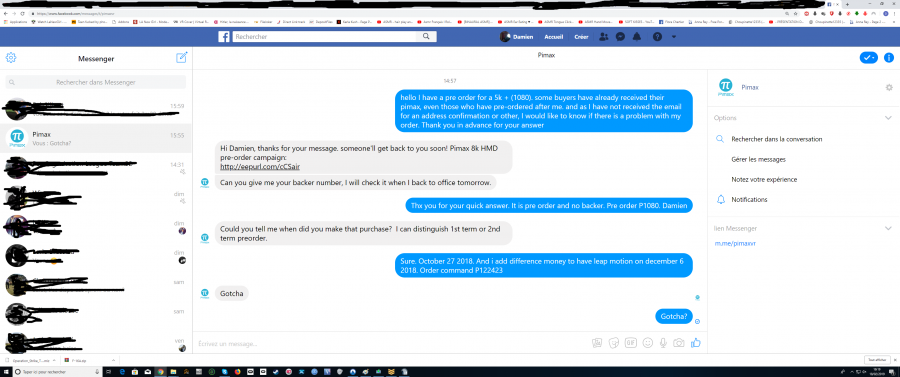Viewport: 900px width, 377px height.
Task: Open the emoji picker in composer
Action: tap(648, 343)
